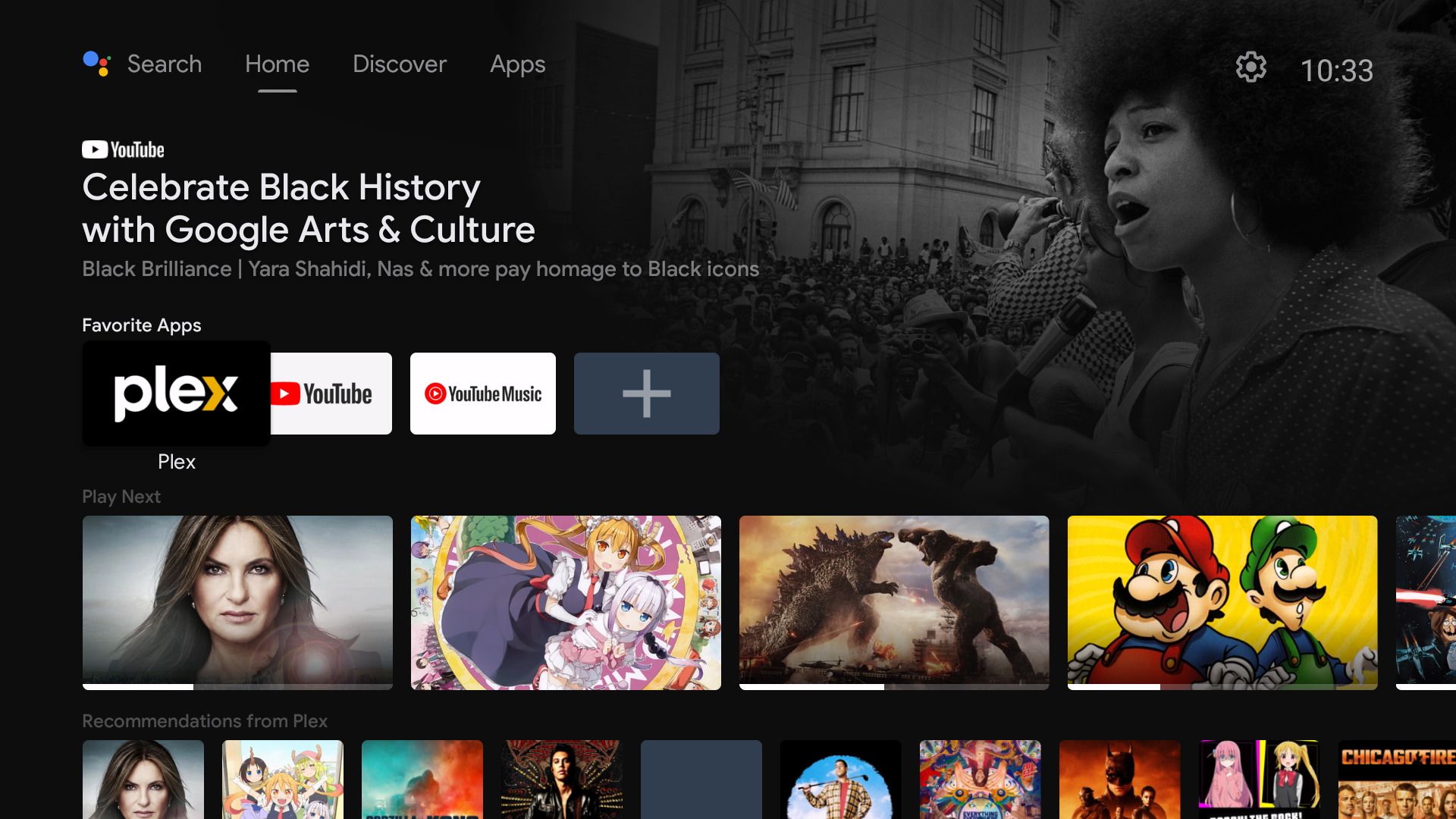Navigate to the Home tab
Viewport: 1456px width, 819px height.
(x=277, y=63)
